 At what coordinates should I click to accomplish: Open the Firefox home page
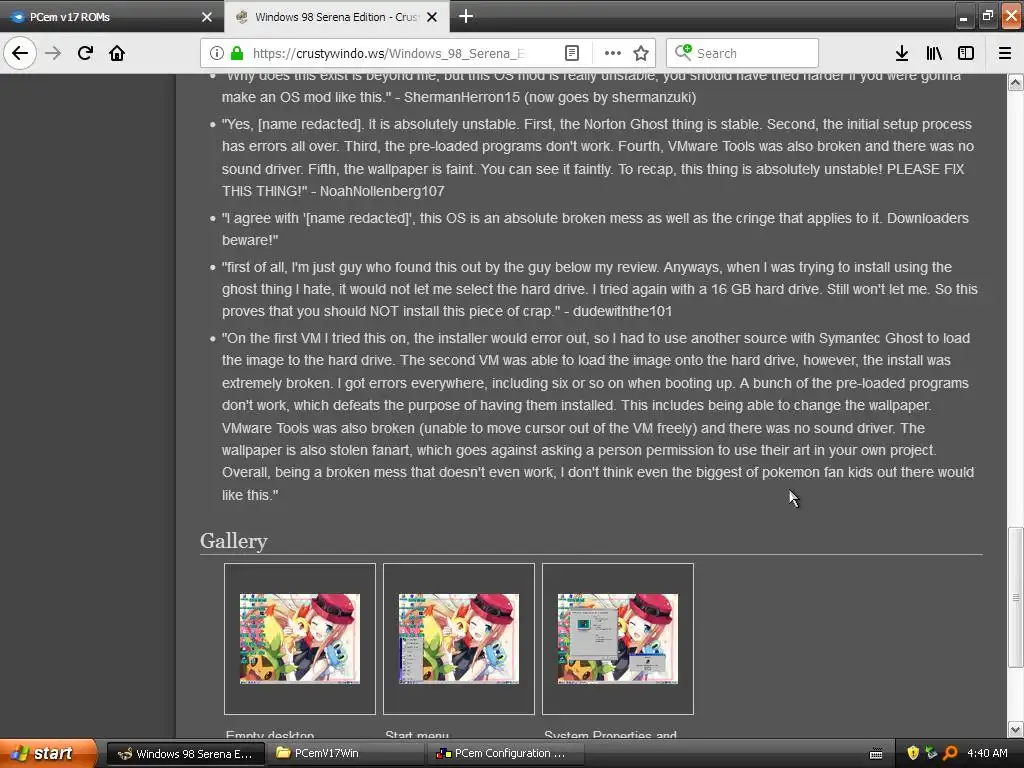[x=117, y=53]
